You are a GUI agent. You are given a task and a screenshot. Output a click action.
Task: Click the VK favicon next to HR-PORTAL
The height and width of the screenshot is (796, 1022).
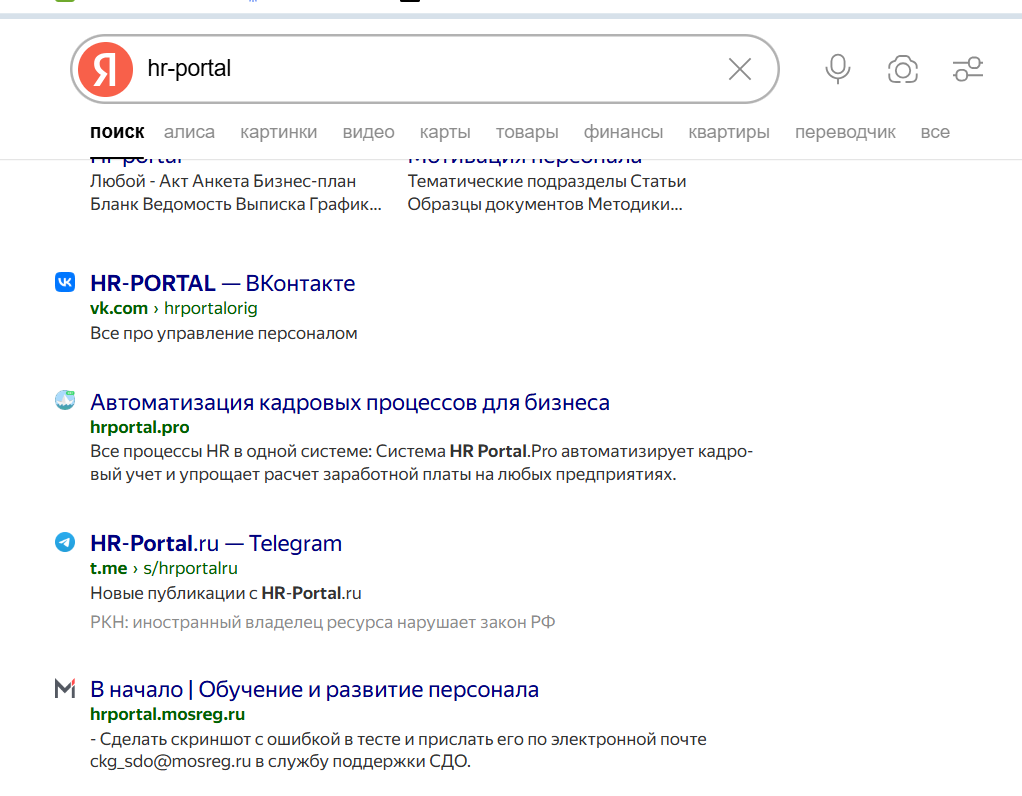tap(65, 282)
